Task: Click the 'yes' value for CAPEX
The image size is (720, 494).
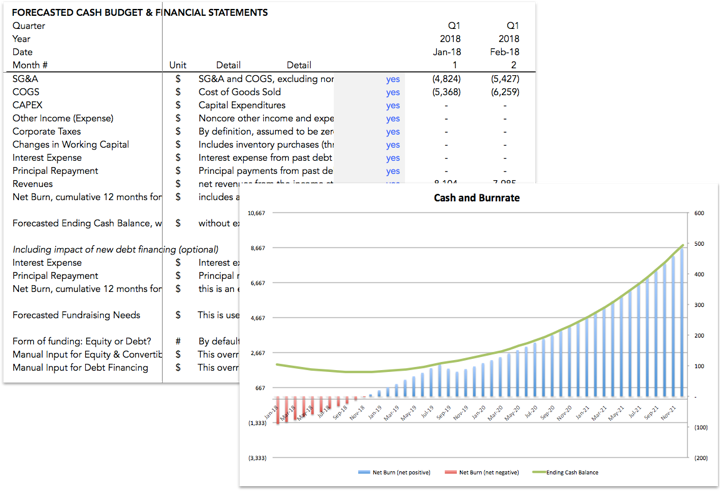Action: pyautogui.click(x=393, y=105)
